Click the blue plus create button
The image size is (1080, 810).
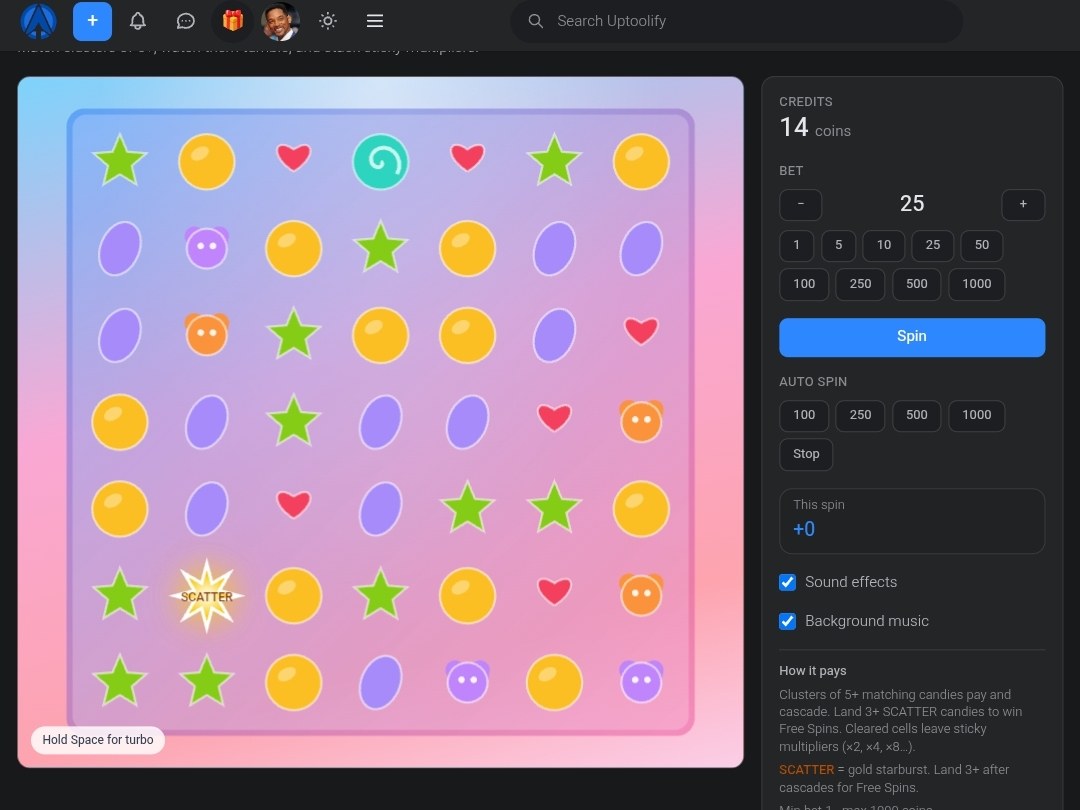coord(92,21)
